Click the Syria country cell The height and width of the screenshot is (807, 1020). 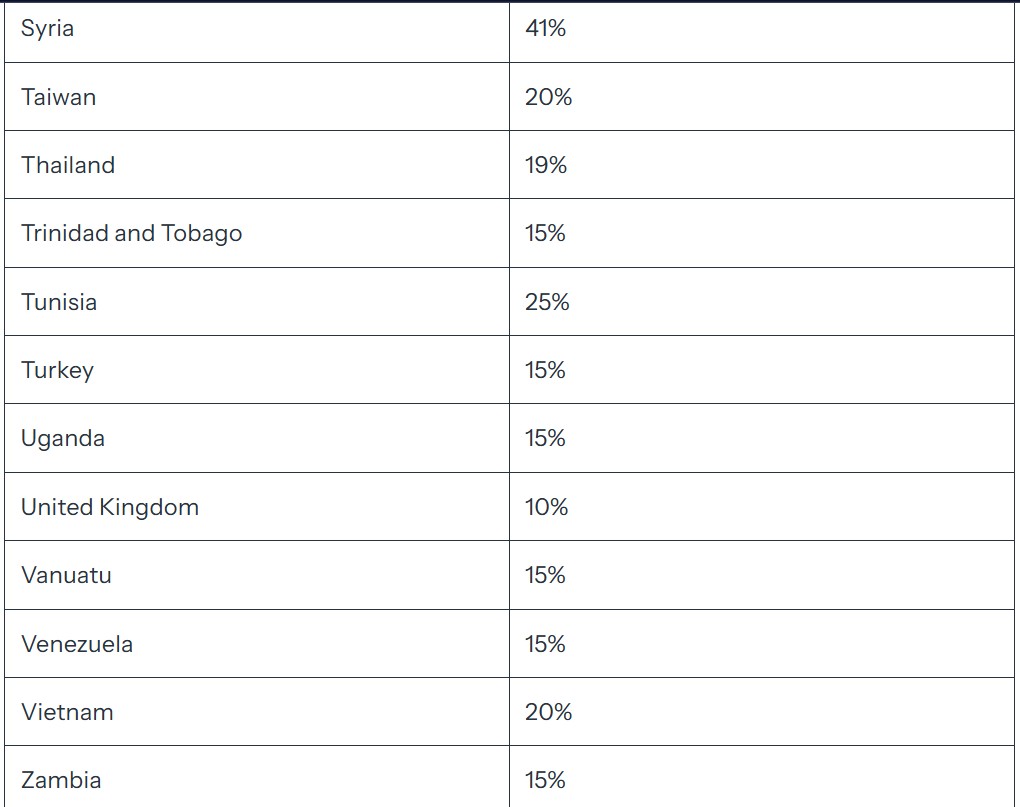(257, 31)
